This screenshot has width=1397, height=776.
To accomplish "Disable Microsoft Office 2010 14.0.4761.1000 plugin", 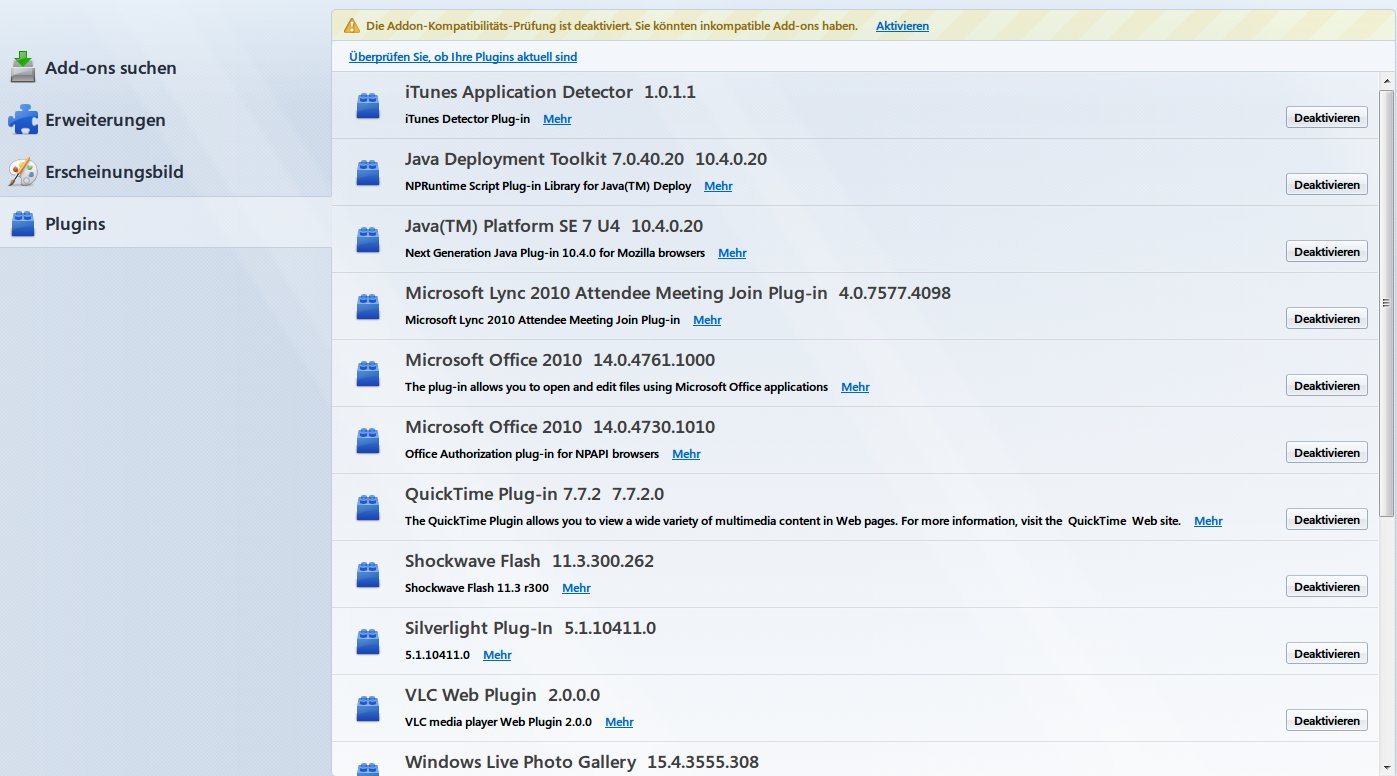I will click(x=1326, y=385).
